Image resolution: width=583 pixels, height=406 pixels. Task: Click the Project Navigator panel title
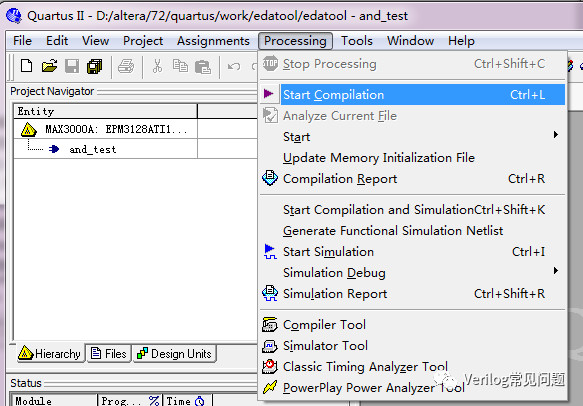pyautogui.click(x=52, y=91)
